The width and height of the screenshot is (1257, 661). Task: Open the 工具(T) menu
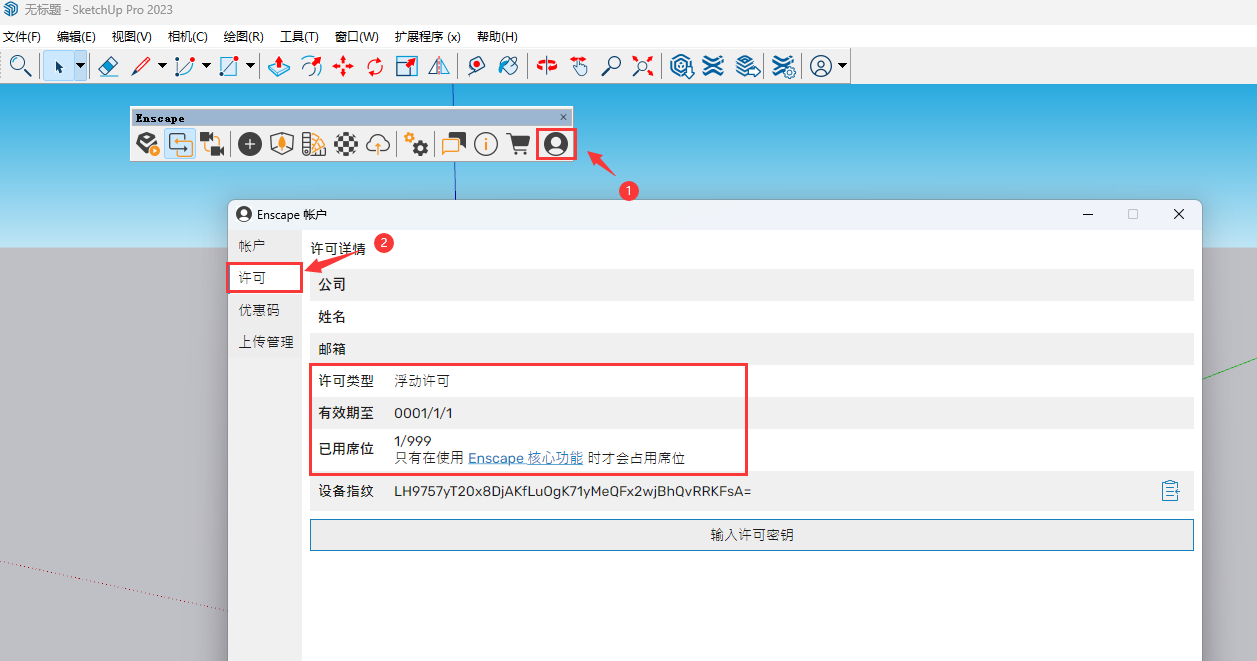(x=300, y=37)
